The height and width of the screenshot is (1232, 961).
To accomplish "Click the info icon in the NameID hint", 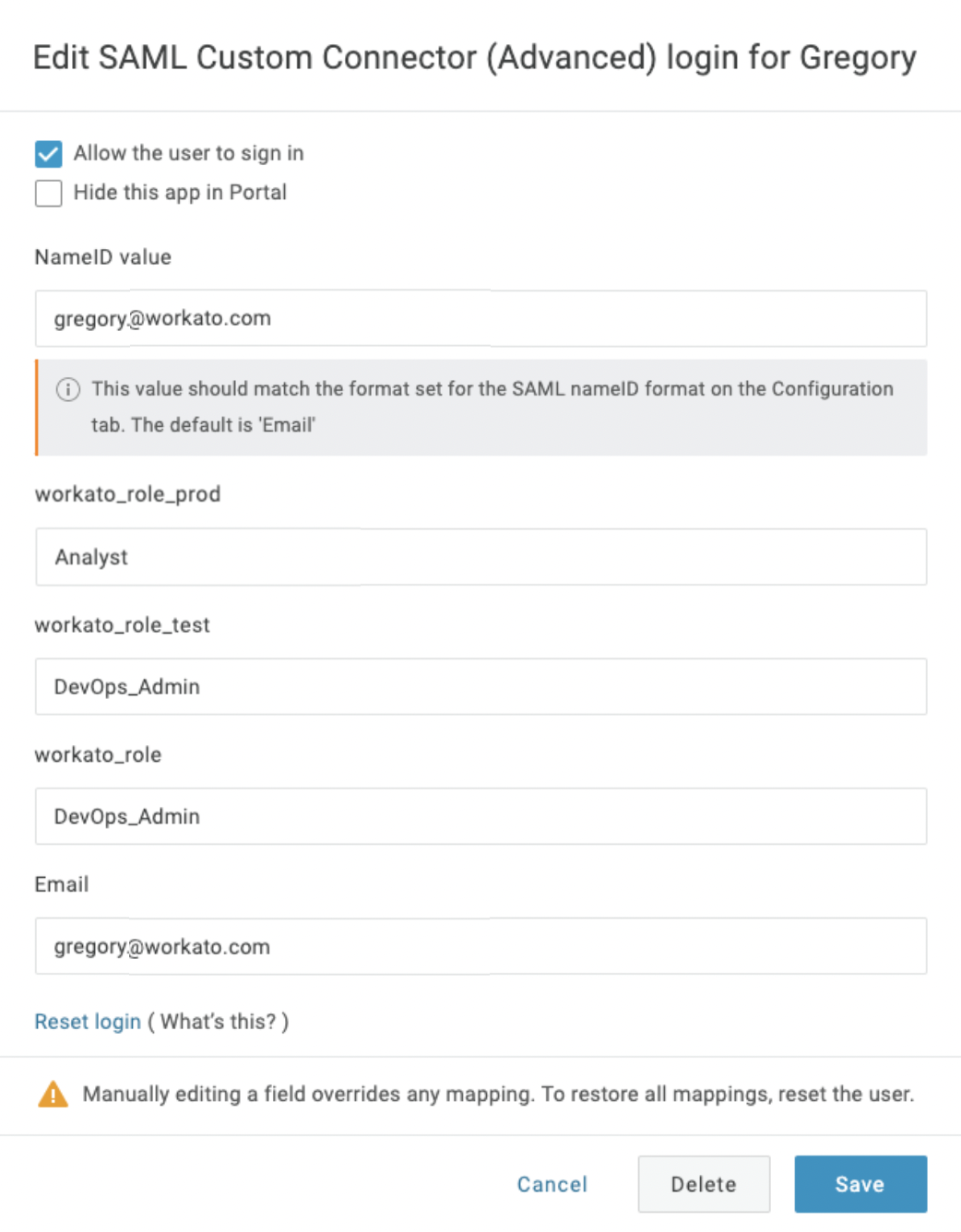I will 68,389.
